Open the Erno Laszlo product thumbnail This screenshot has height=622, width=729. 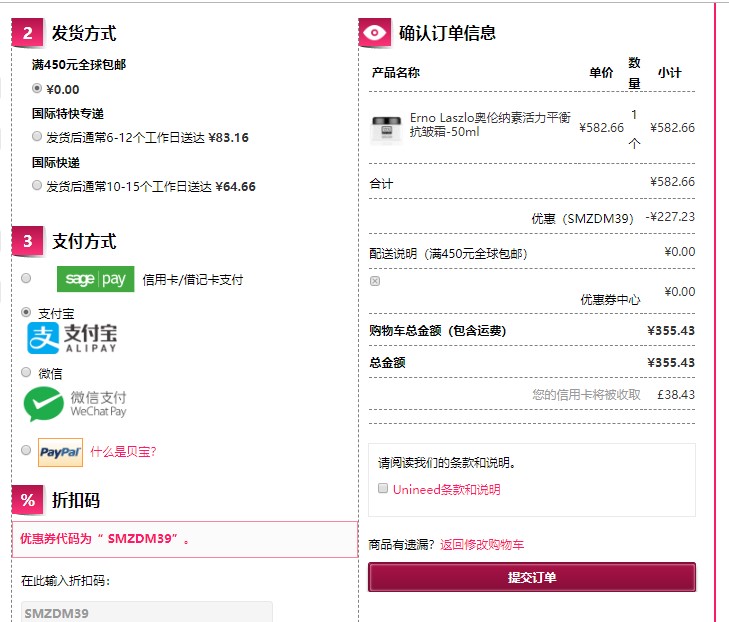[386, 129]
